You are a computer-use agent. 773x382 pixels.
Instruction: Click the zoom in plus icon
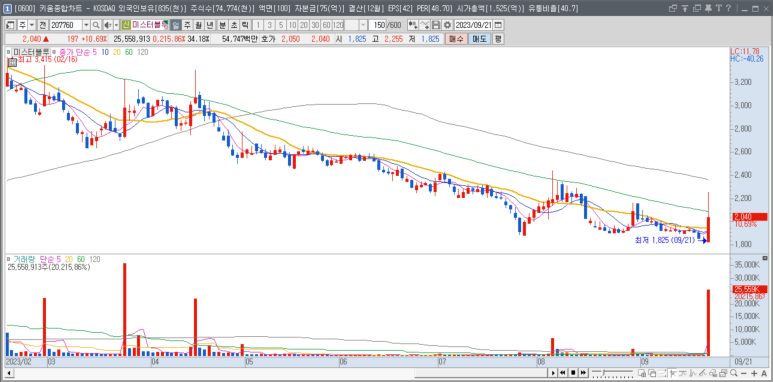coord(754,373)
